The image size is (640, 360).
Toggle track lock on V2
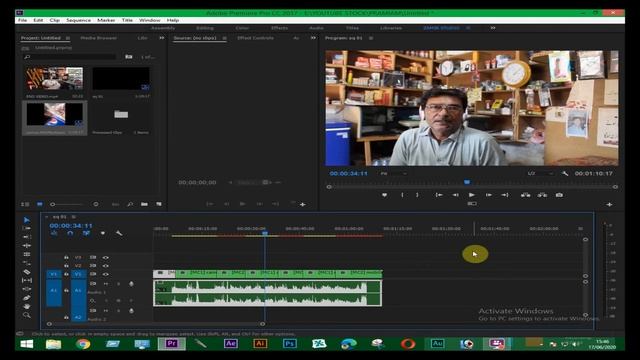point(66,266)
